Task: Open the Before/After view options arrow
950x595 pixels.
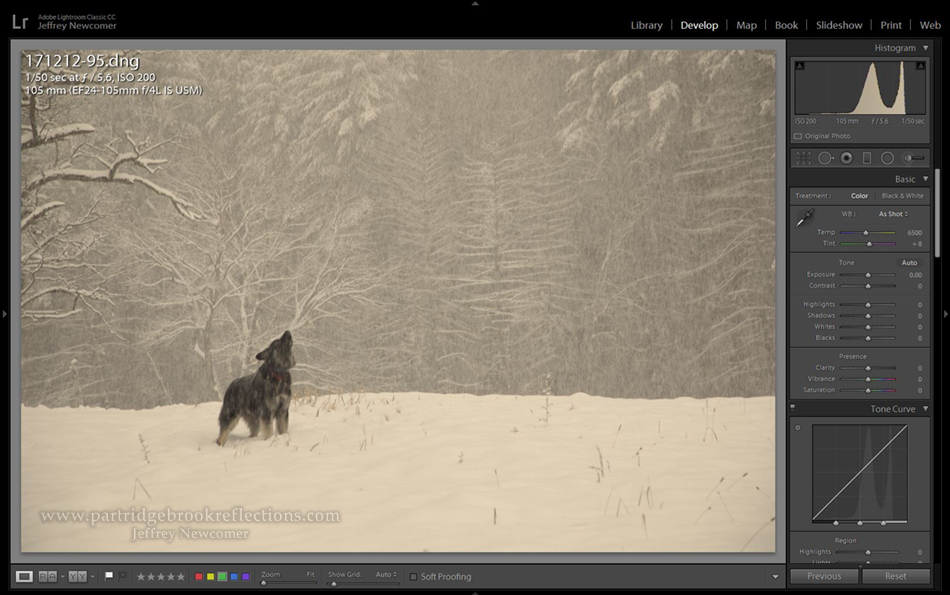Action: (x=92, y=576)
